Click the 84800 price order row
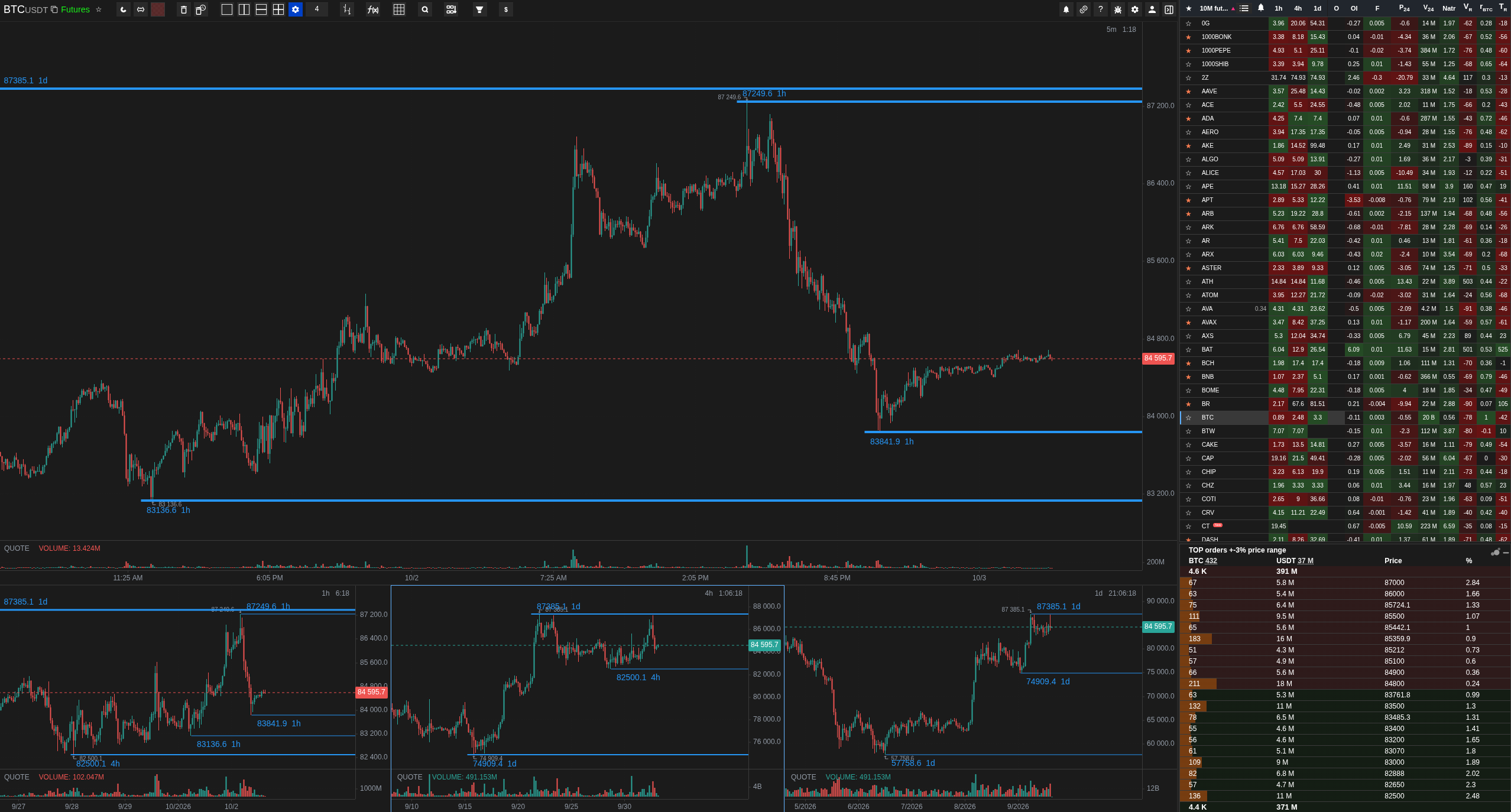Image resolution: width=1511 pixels, height=812 pixels. pyautogui.click(x=1345, y=684)
